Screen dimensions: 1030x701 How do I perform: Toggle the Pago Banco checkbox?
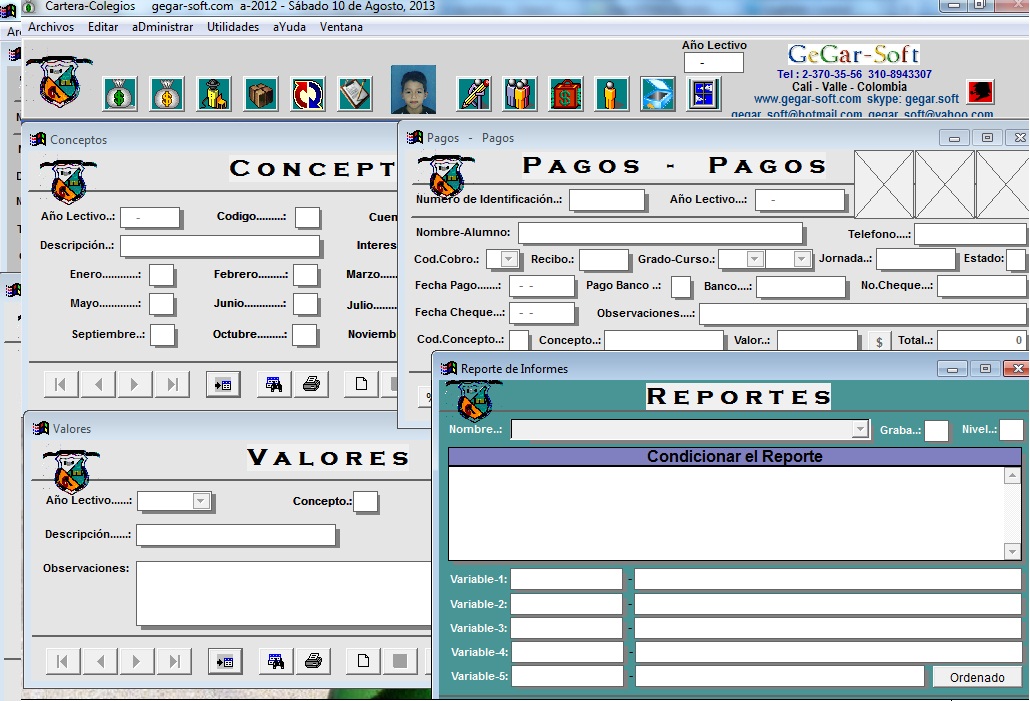[x=680, y=287]
